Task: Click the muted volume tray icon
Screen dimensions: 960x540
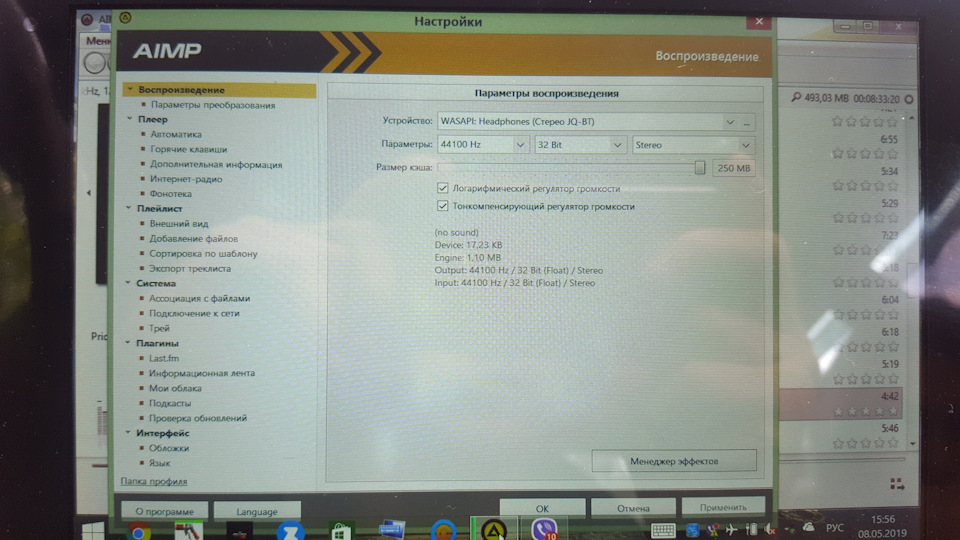Action: [770, 529]
